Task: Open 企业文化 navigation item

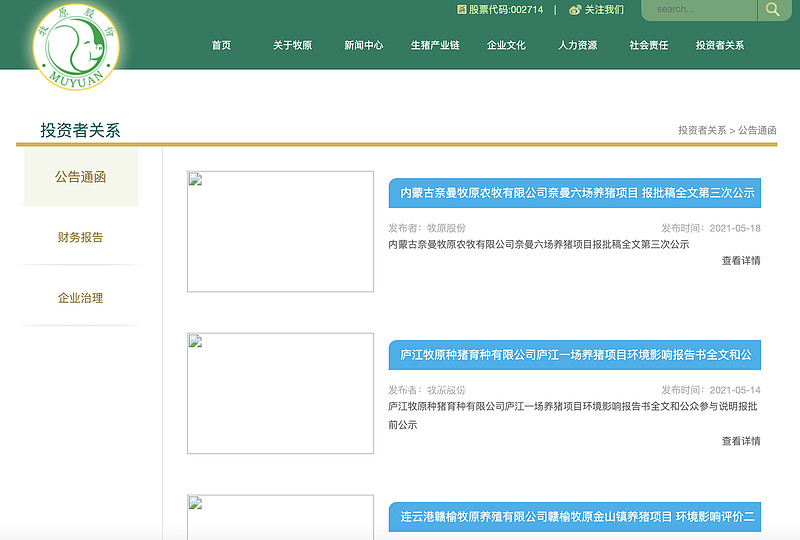Action: click(x=506, y=45)
